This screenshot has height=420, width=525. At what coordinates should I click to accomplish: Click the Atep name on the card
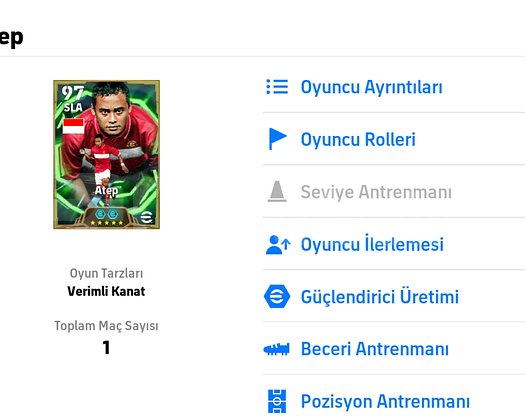[106, 191]
